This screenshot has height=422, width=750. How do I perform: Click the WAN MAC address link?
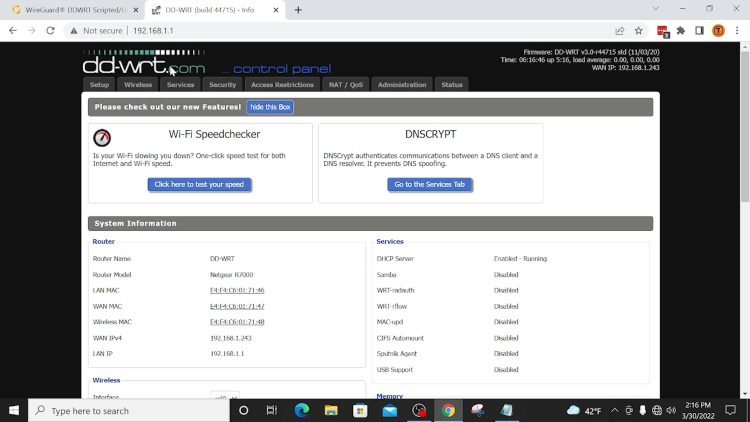click(x=237, y=306)
